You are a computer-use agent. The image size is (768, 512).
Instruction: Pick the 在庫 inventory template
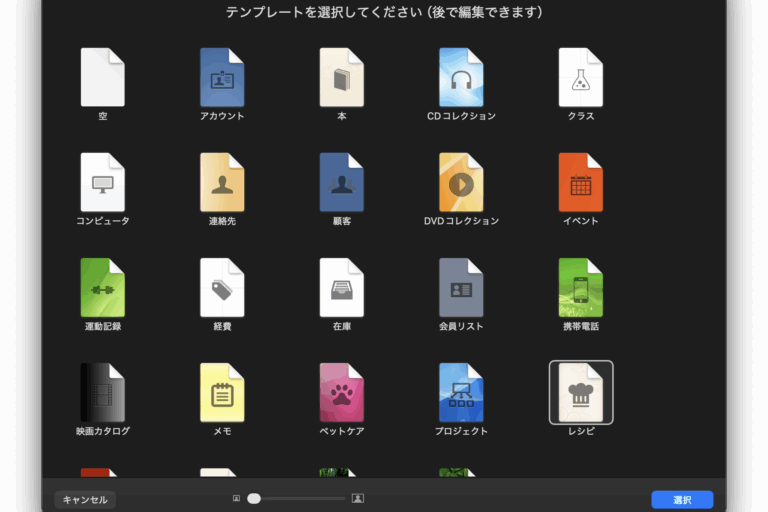pyautogui.click(x=341, y=288)
